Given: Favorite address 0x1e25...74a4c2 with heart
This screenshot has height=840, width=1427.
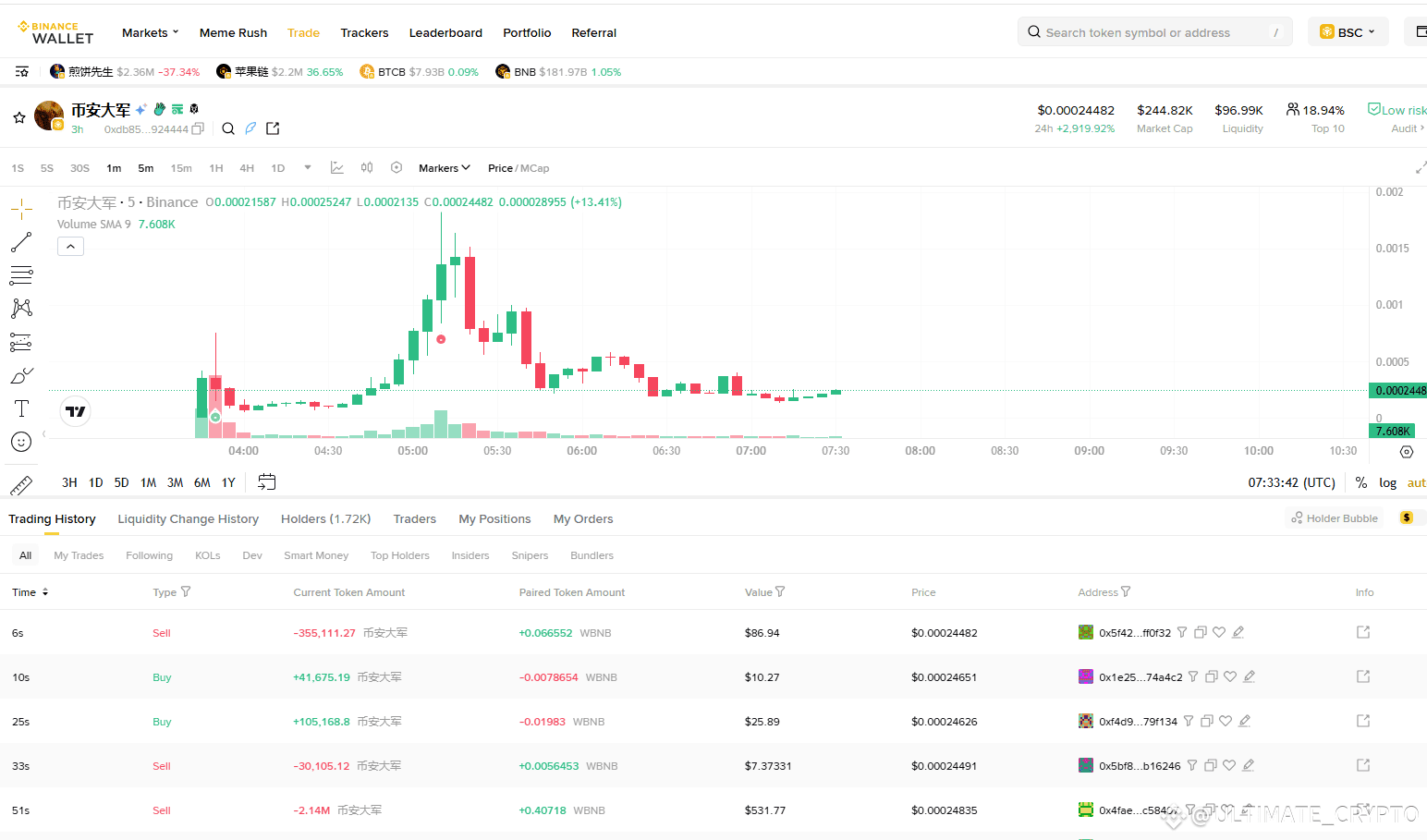Looking at the screenshot, I should [x=1230, y=677].
